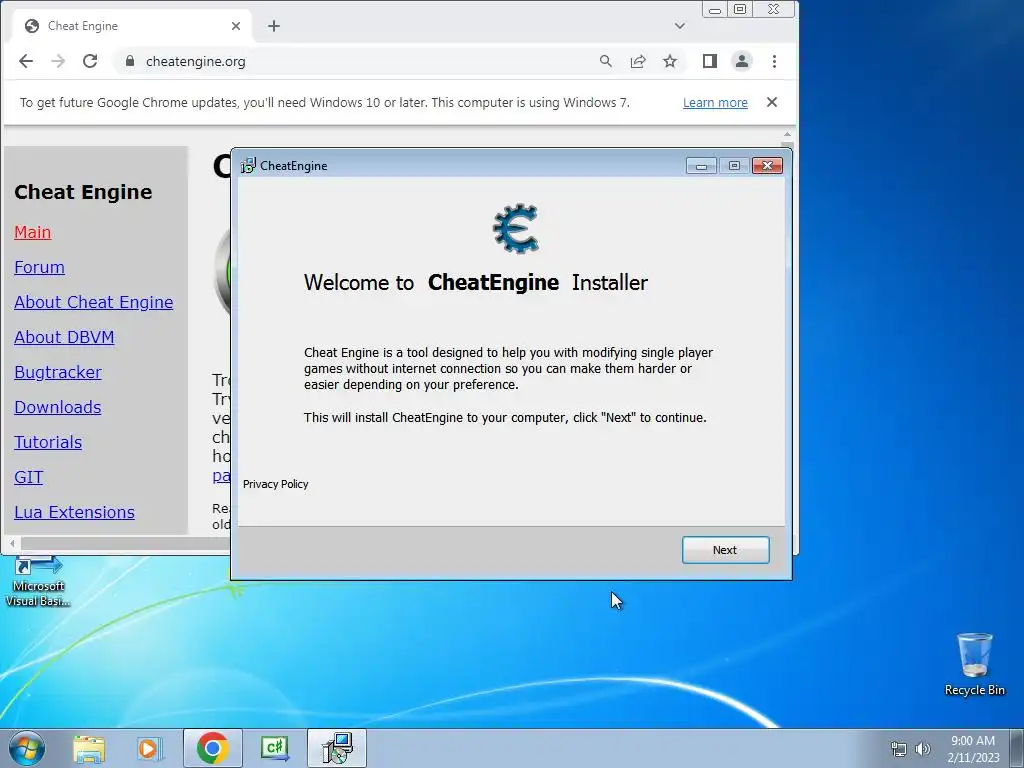This screenshot has height=768, width=1024.
Task: Open the Tutorials link
Action: (48, 442)
